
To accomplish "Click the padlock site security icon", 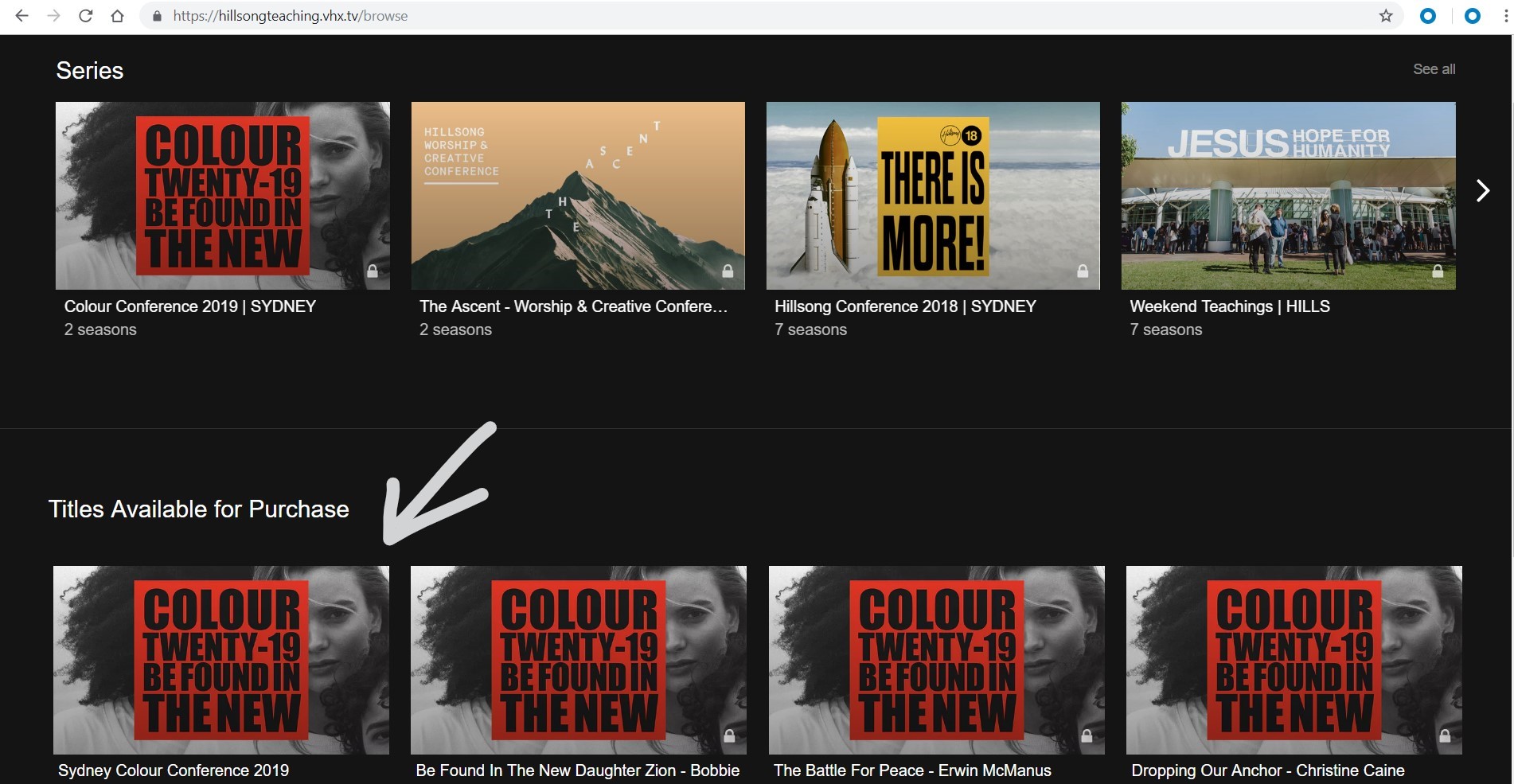I will point(157,16).
